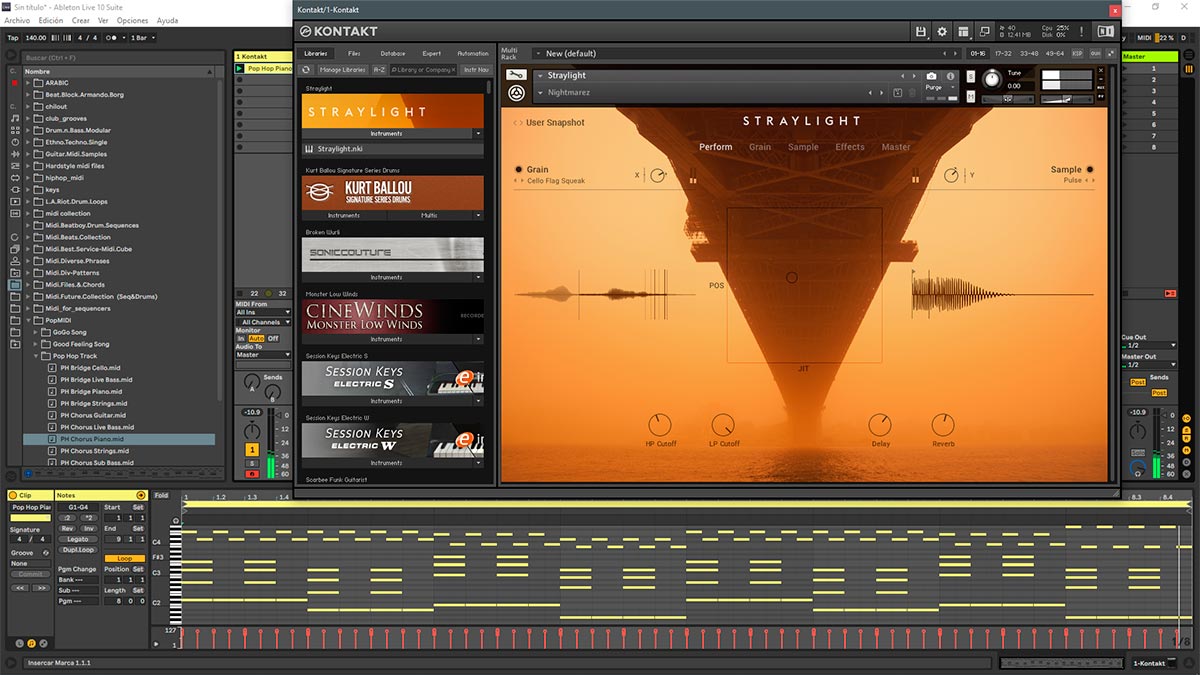Click the MIDI editor preview headphone icon
This screenshot has height=675, width=1200.
coord(177,521)
